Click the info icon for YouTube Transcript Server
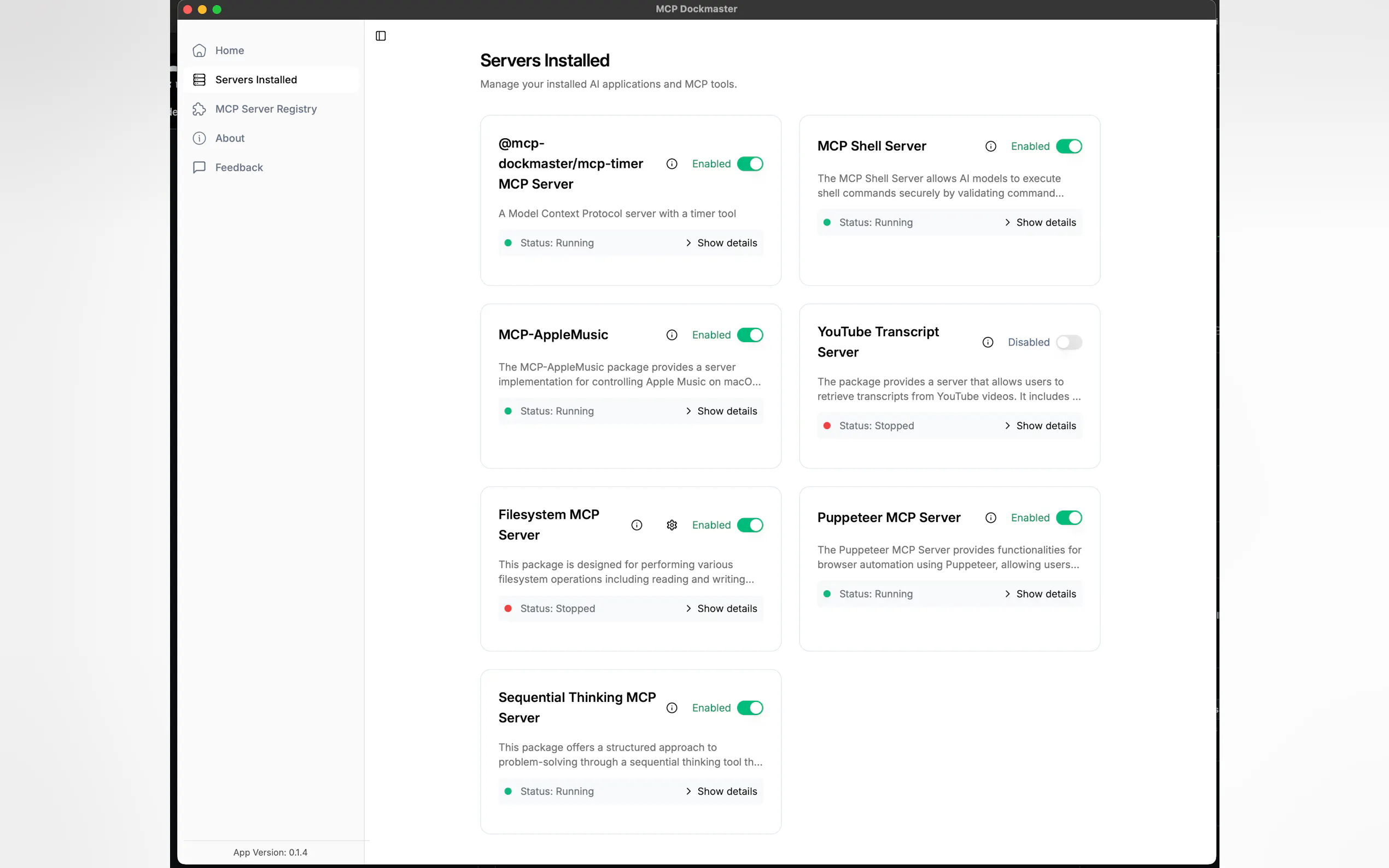Screen dimensions: 1389x868 pyautogui.click(x=988, y=342)
